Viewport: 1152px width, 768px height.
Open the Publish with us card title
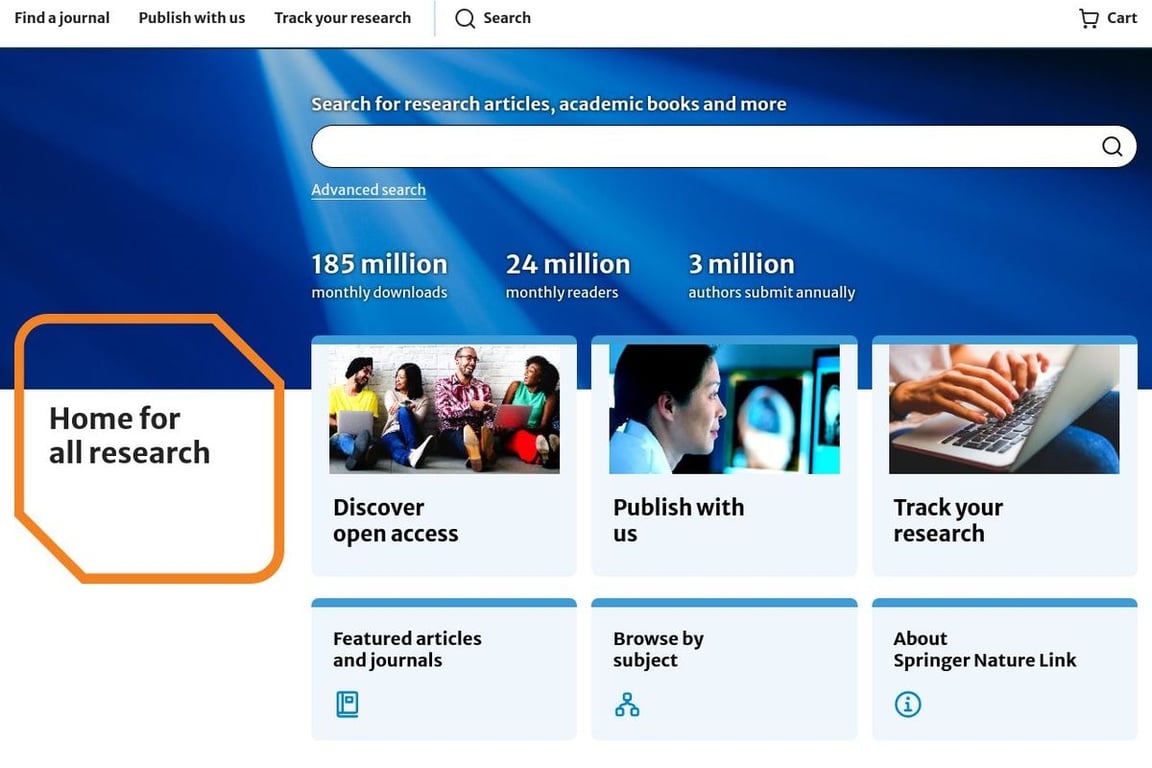click(678, 520)
